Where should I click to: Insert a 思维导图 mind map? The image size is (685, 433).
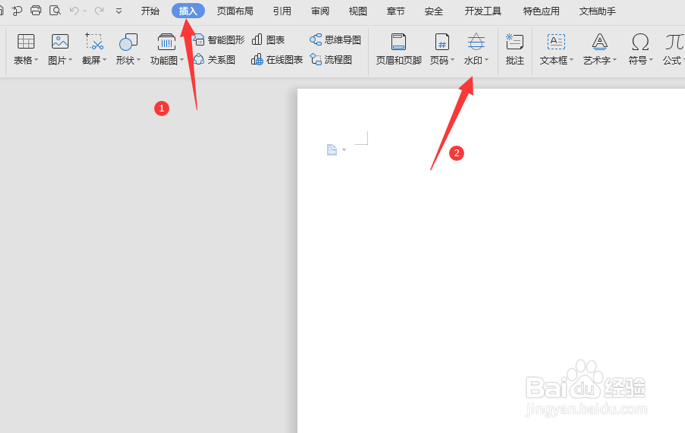coord(336,40)
